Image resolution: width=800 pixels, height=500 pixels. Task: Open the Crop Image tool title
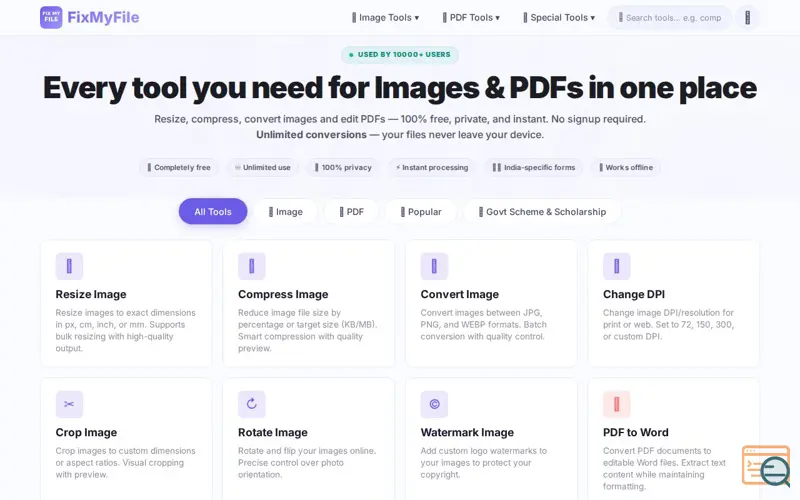(86, 433)
